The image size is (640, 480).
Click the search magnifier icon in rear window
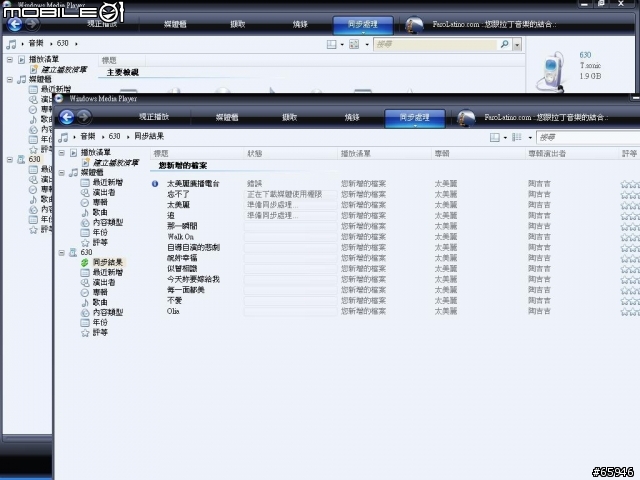[x=505, y=44]
